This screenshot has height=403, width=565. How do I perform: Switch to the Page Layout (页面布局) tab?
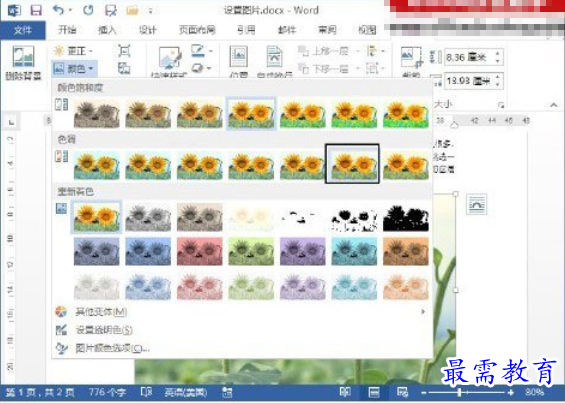pos(197,30)
